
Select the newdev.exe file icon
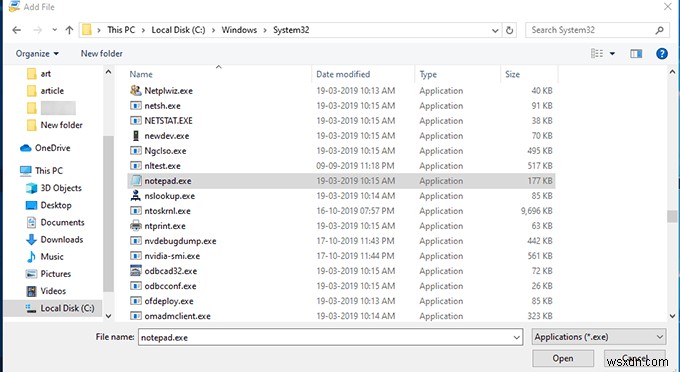click(x=136, y=135)
